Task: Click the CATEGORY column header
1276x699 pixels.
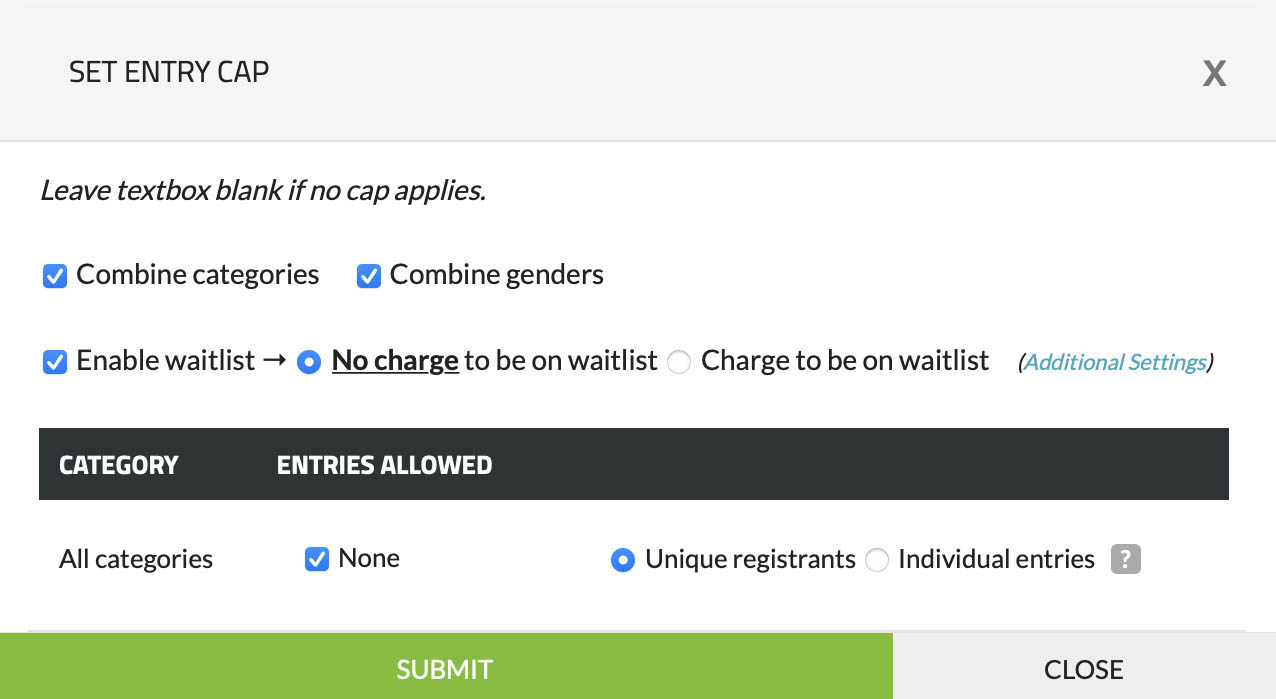Action: click(118, 465)
